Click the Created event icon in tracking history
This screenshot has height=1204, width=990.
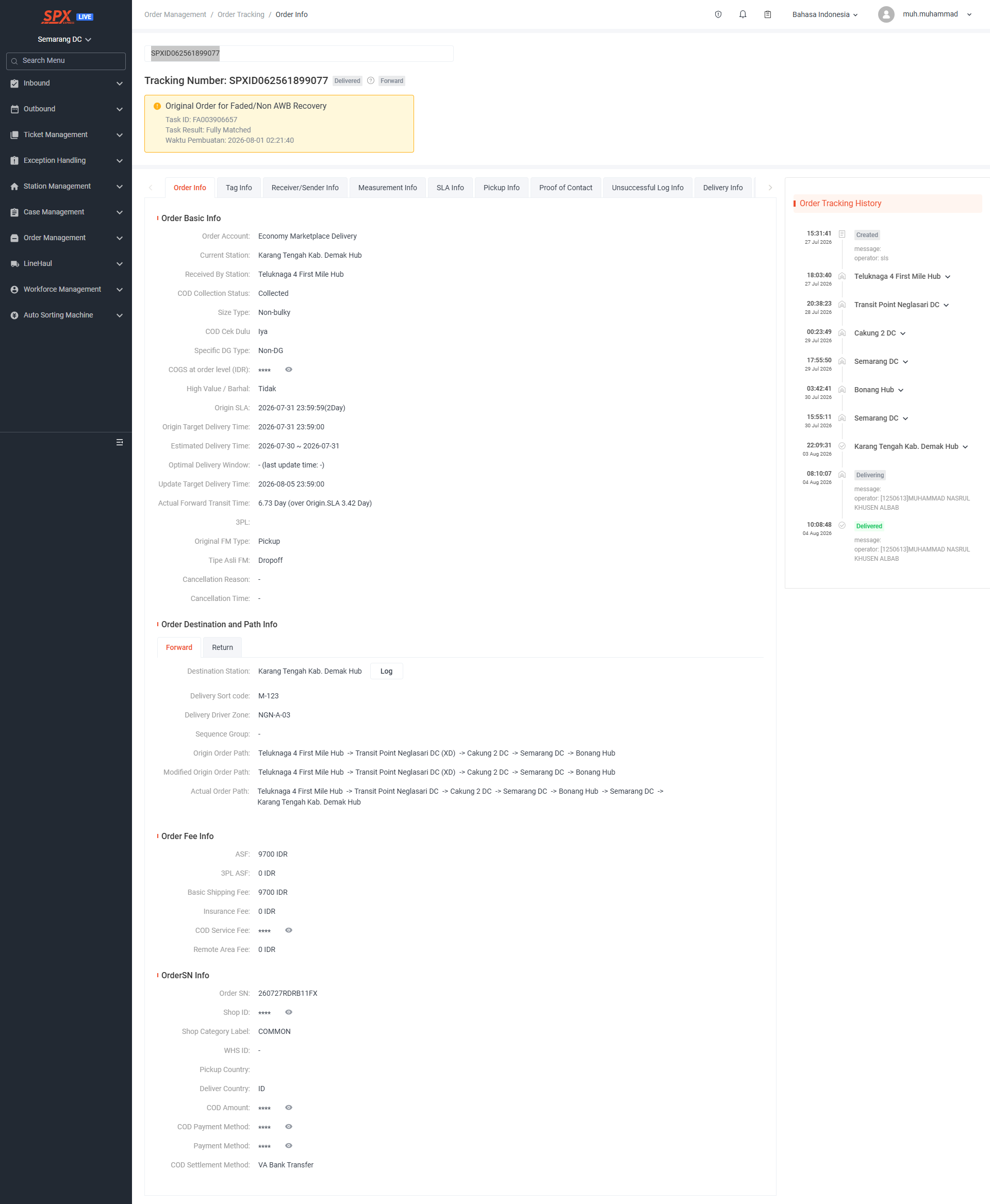click(x=841, y=235)
